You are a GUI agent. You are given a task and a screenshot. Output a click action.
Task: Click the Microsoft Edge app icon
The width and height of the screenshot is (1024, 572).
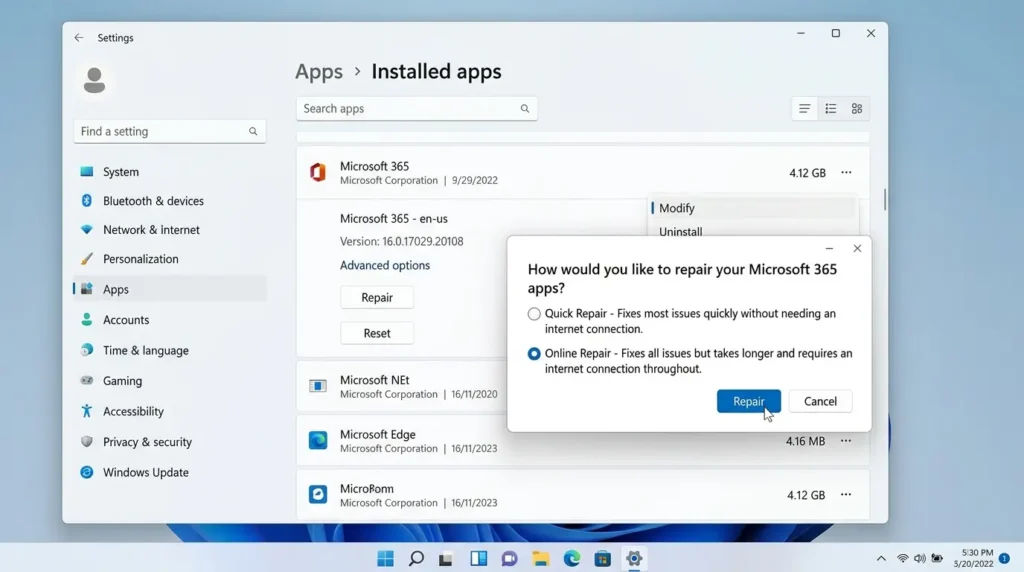[318, 441]
